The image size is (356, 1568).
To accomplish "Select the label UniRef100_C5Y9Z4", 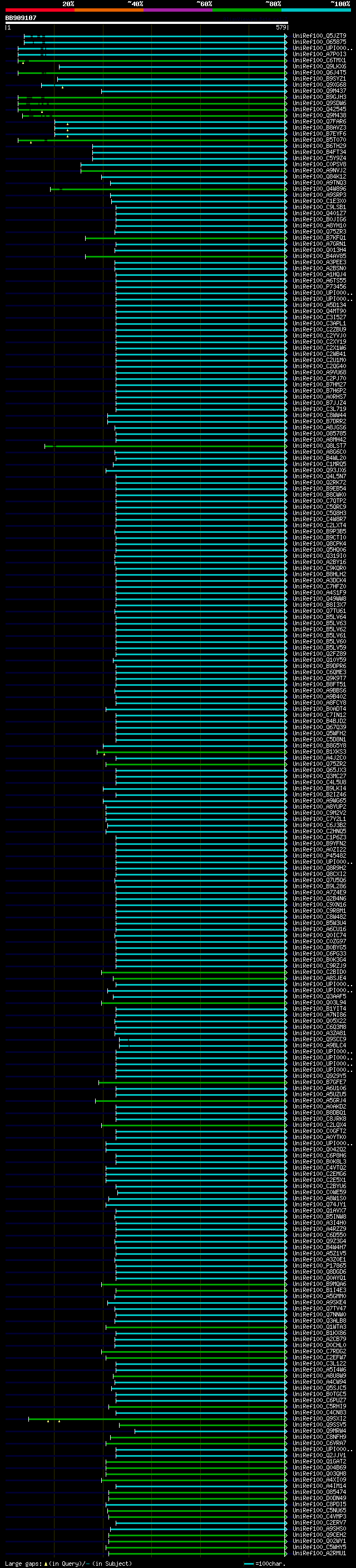I will [x=319, y=159].
